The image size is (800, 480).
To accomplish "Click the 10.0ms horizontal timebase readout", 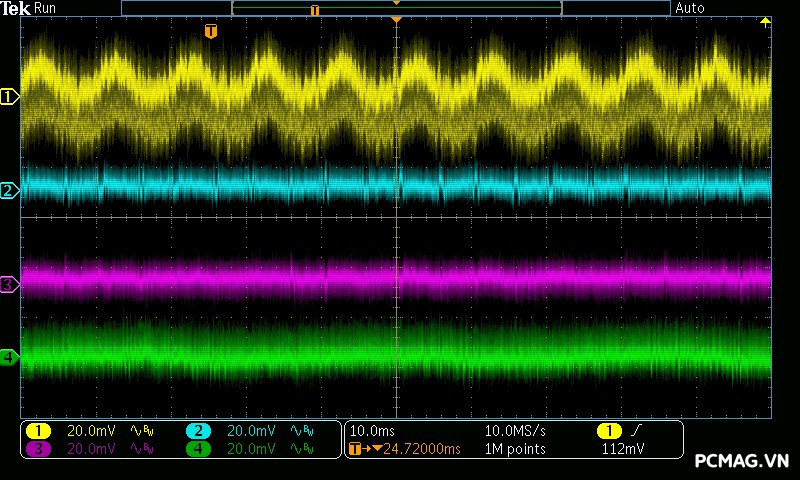I will point(371,431).
